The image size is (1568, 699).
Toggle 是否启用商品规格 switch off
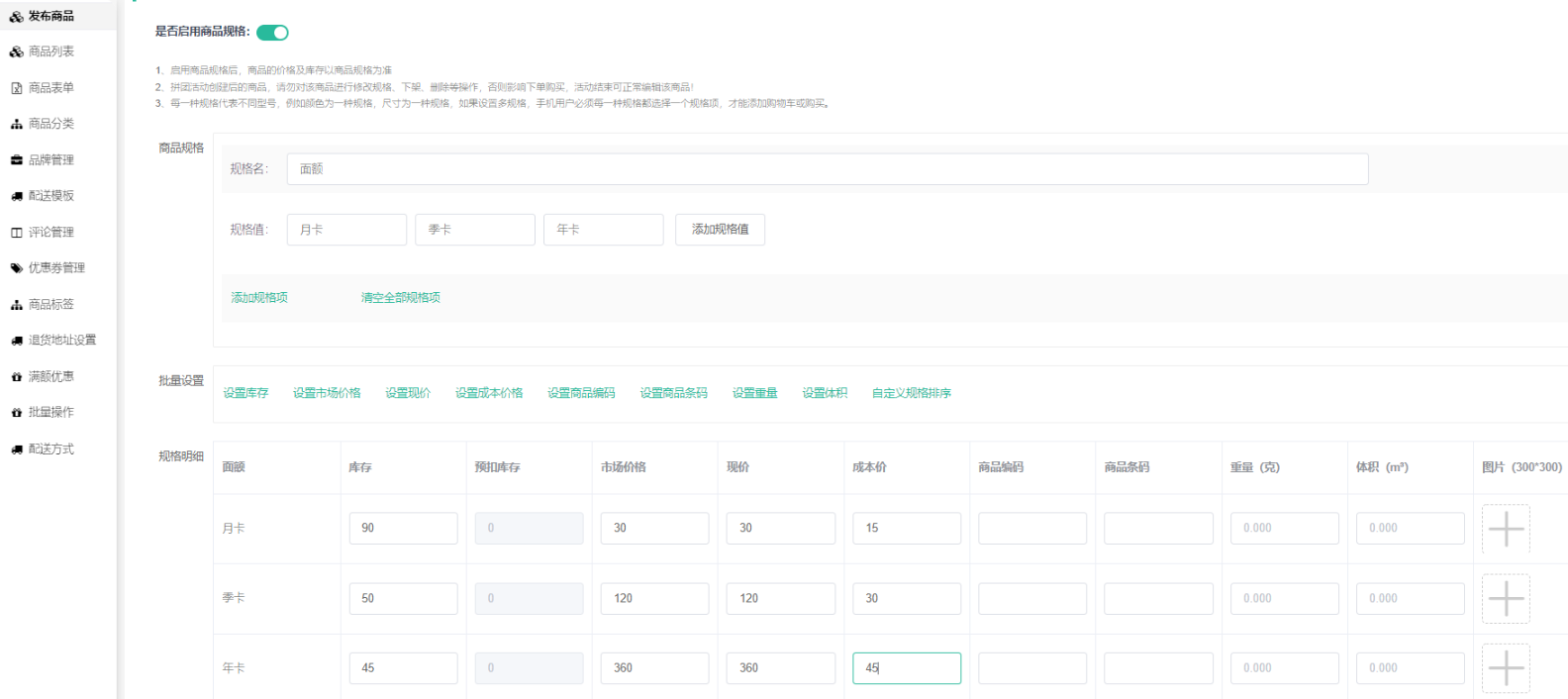272,33
